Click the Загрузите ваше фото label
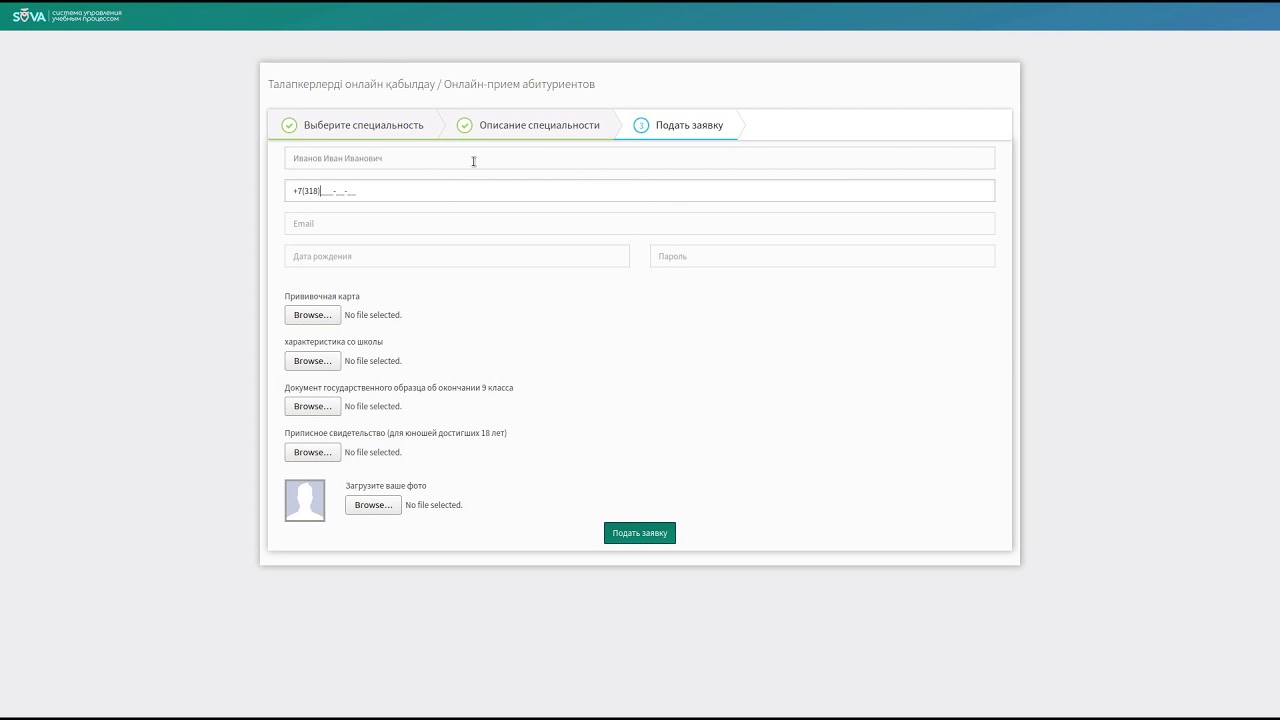This screenshot has height=720, width=1280. [x=386, y=486]
